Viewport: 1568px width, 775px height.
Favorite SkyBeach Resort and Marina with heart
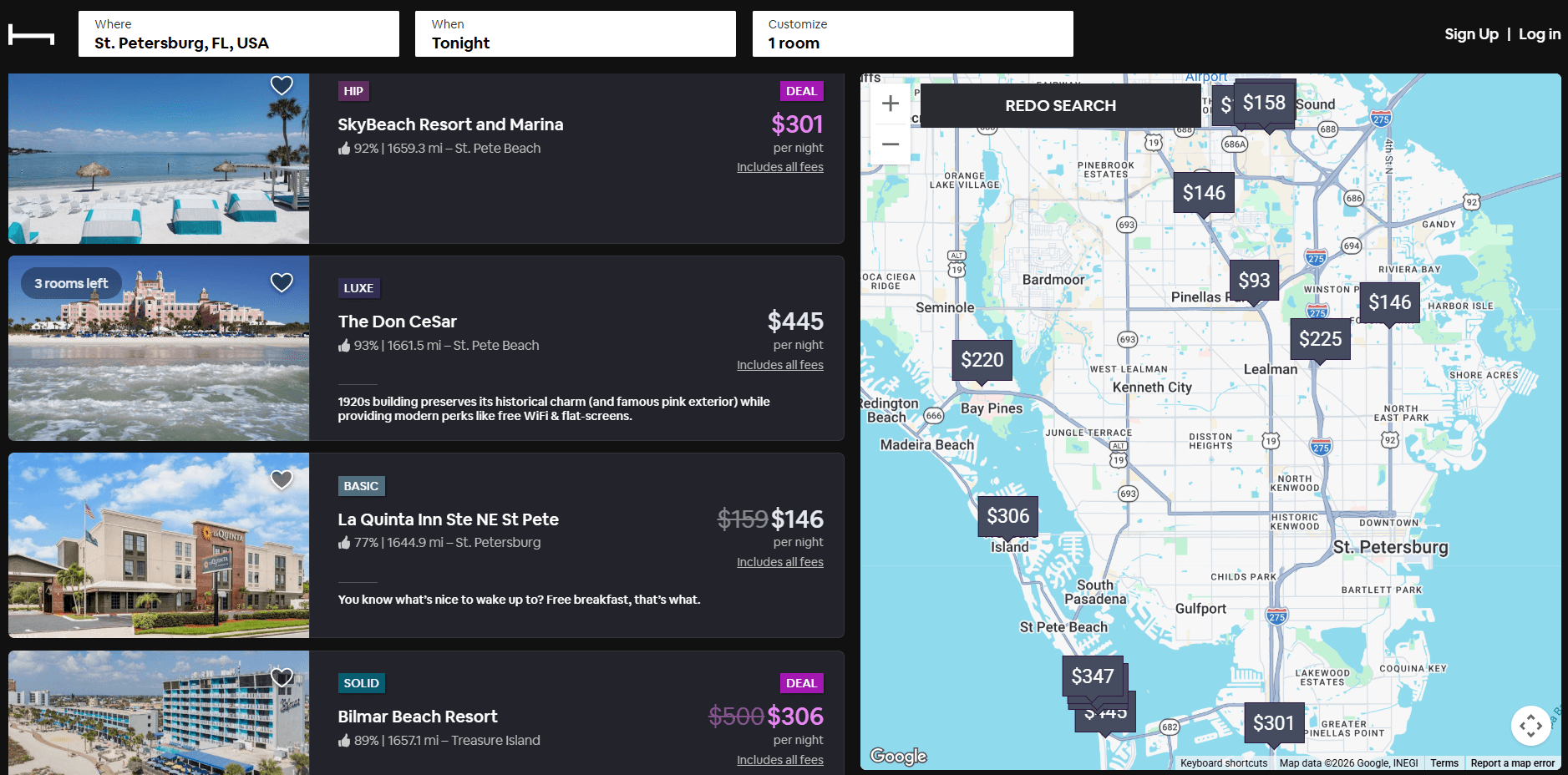click(282, 85)
